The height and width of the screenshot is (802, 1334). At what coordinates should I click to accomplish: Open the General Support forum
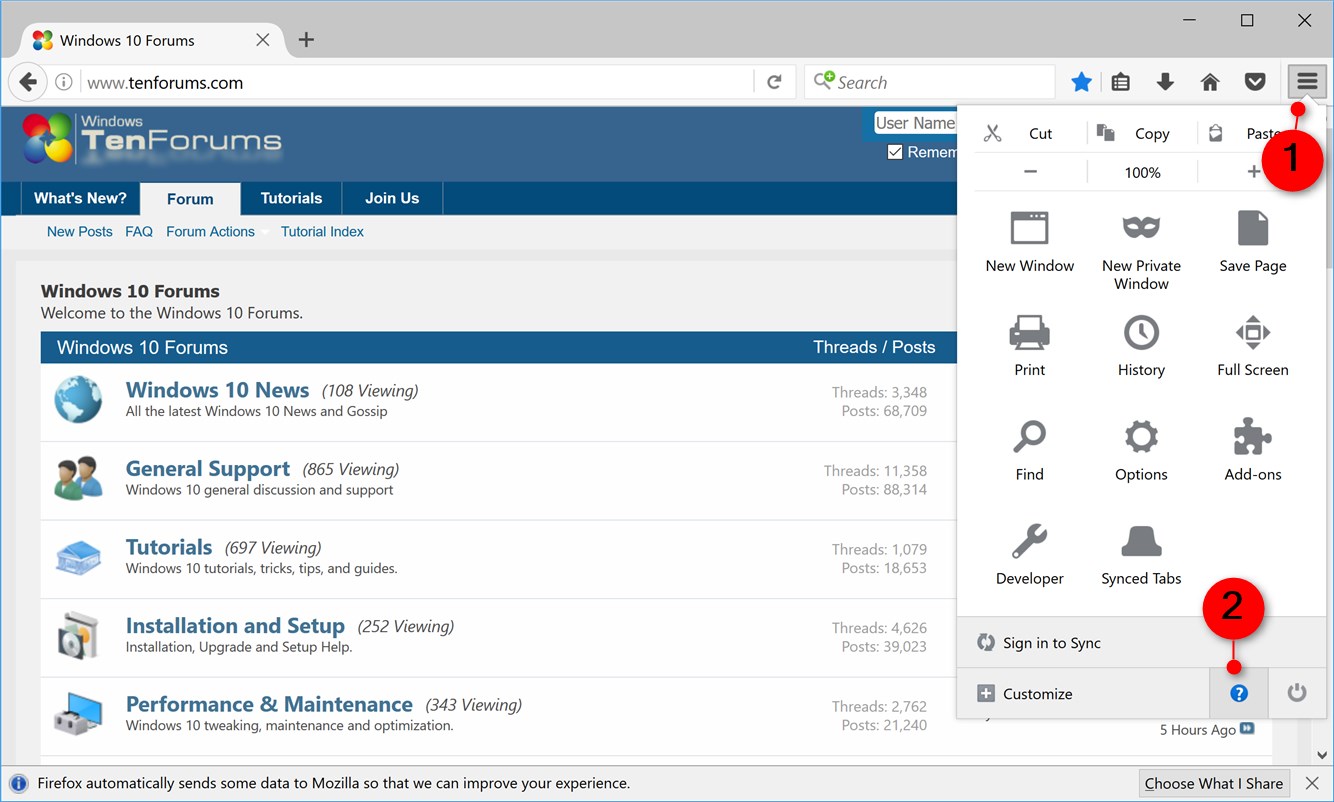[207, 469]
